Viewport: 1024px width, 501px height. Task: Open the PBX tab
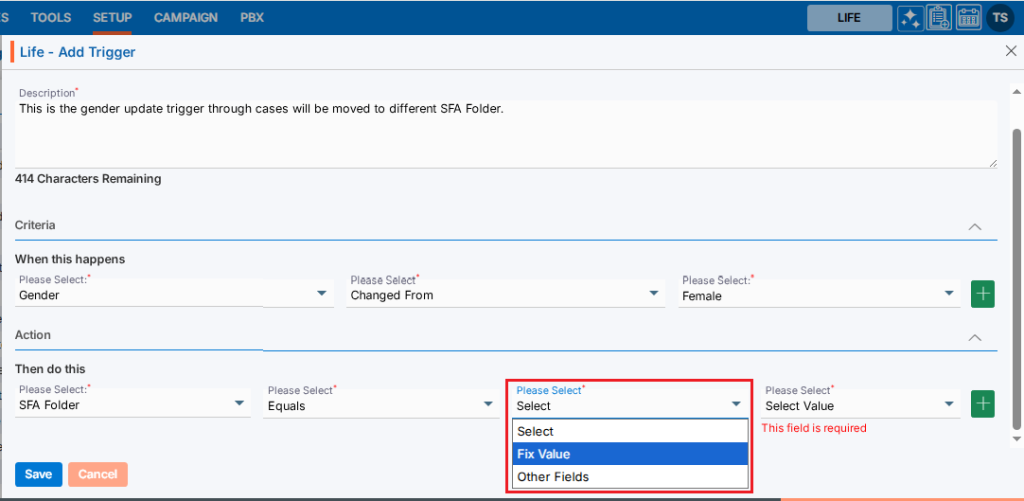(x=252, y=18)
